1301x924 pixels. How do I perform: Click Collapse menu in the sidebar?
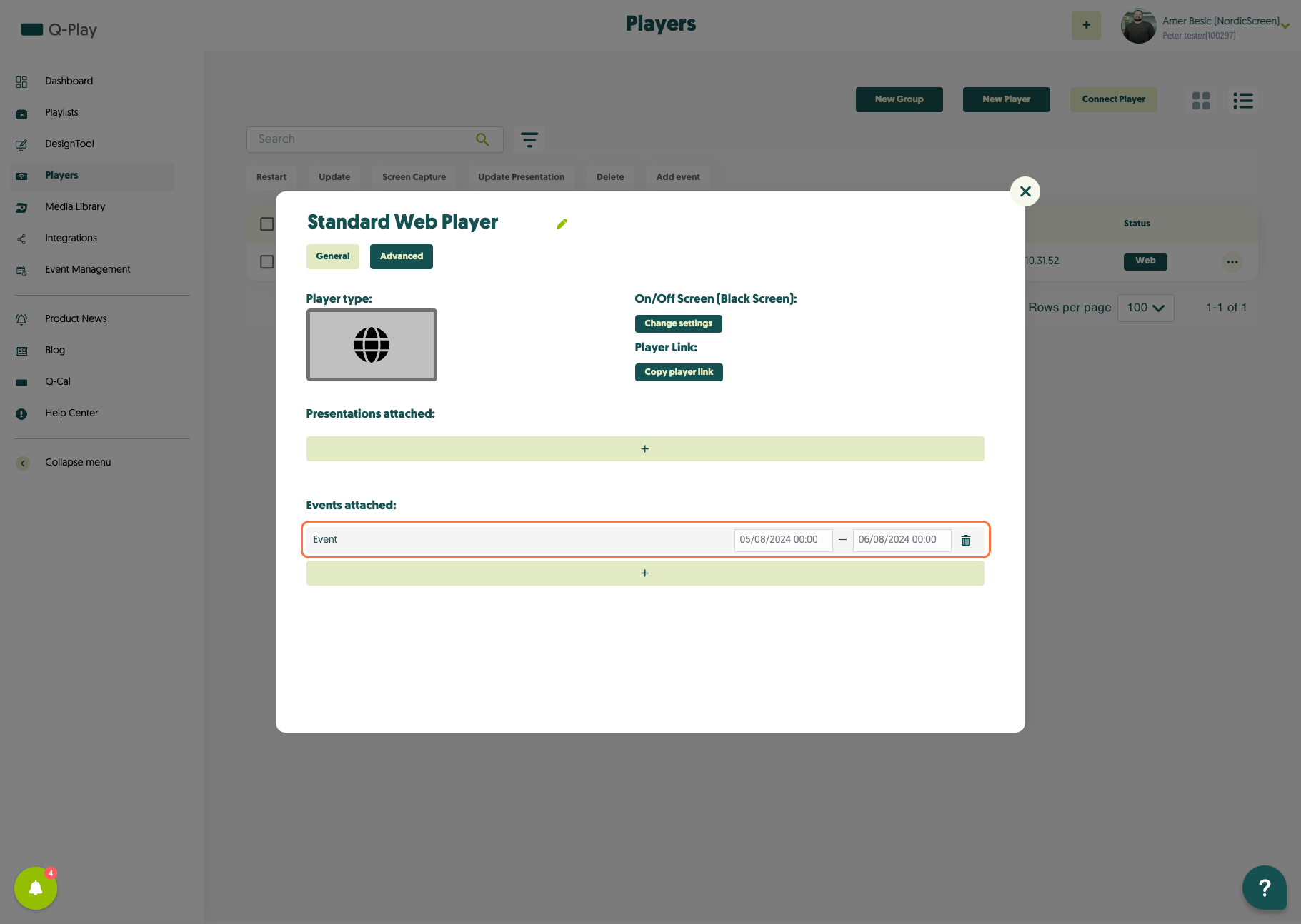(78, 462)
